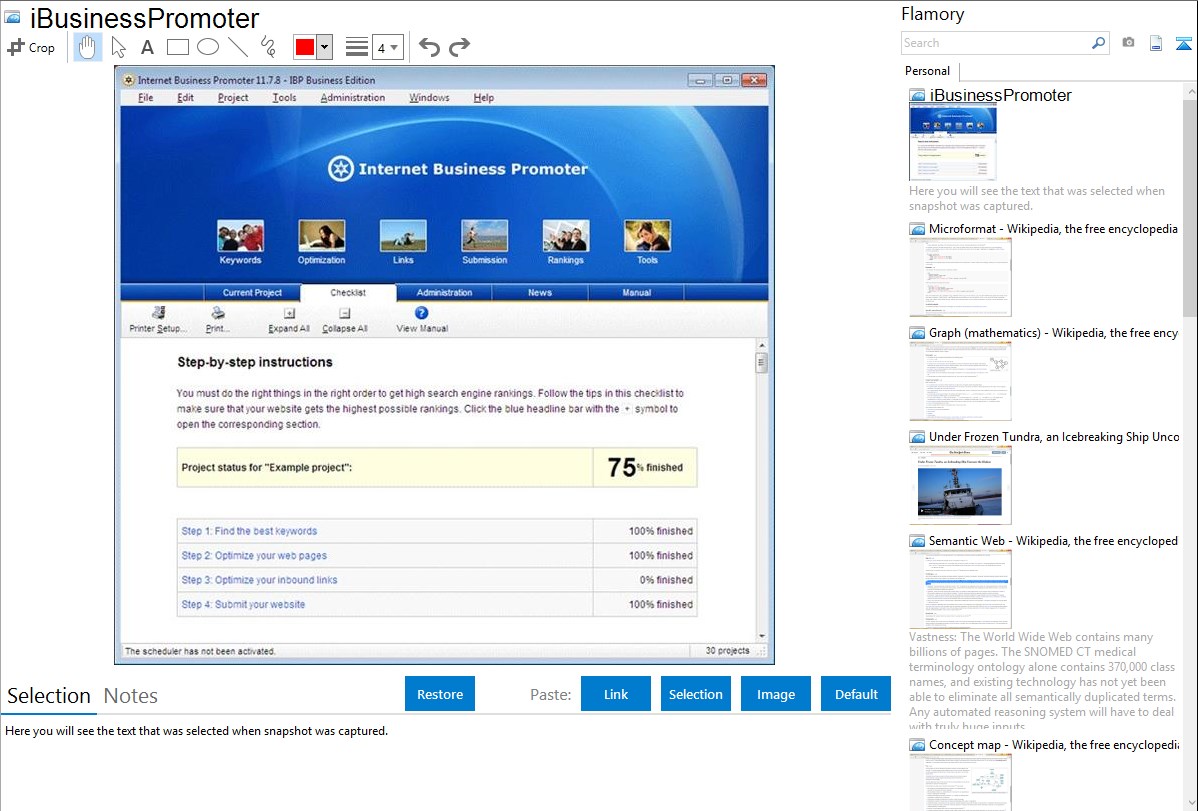Viewport: 1198px width, 811px height.
Task: Click the Paste Image button
Action: pyautogui.click(x=775, y=694)
